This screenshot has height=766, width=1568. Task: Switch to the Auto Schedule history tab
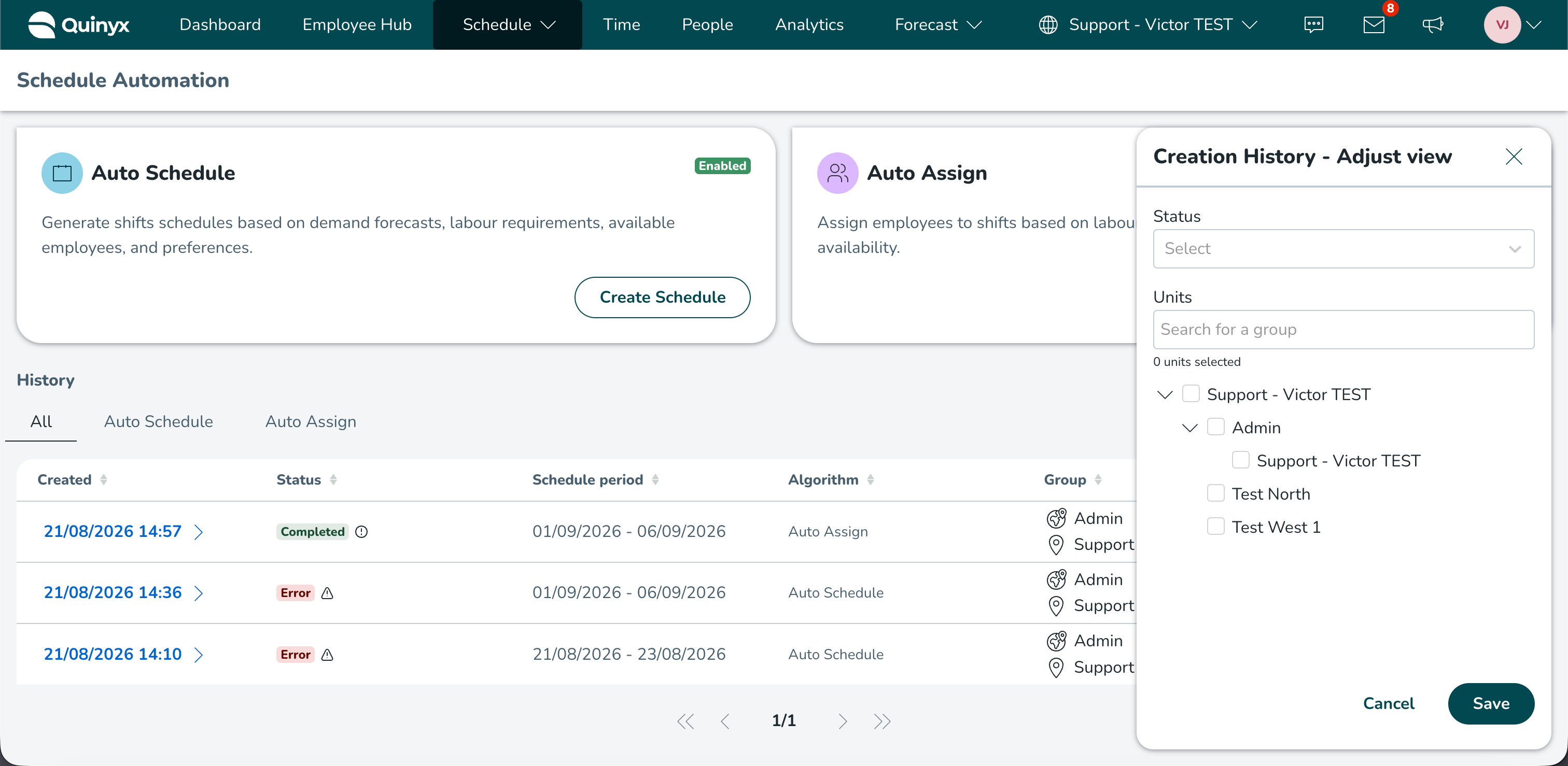(x=158, y=422)
